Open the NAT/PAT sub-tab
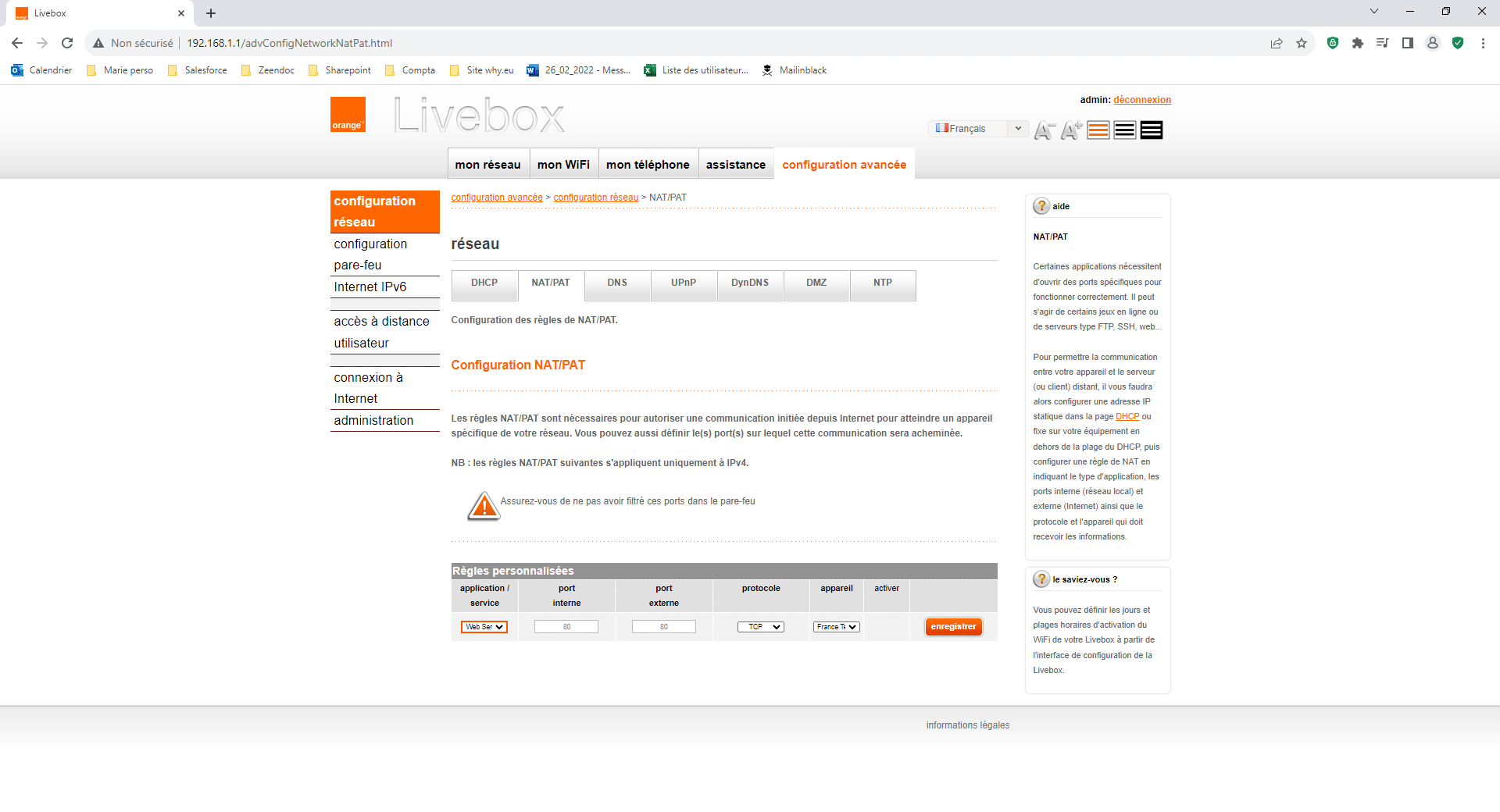Screen dimensions: 1500x812 coord(551,284)
